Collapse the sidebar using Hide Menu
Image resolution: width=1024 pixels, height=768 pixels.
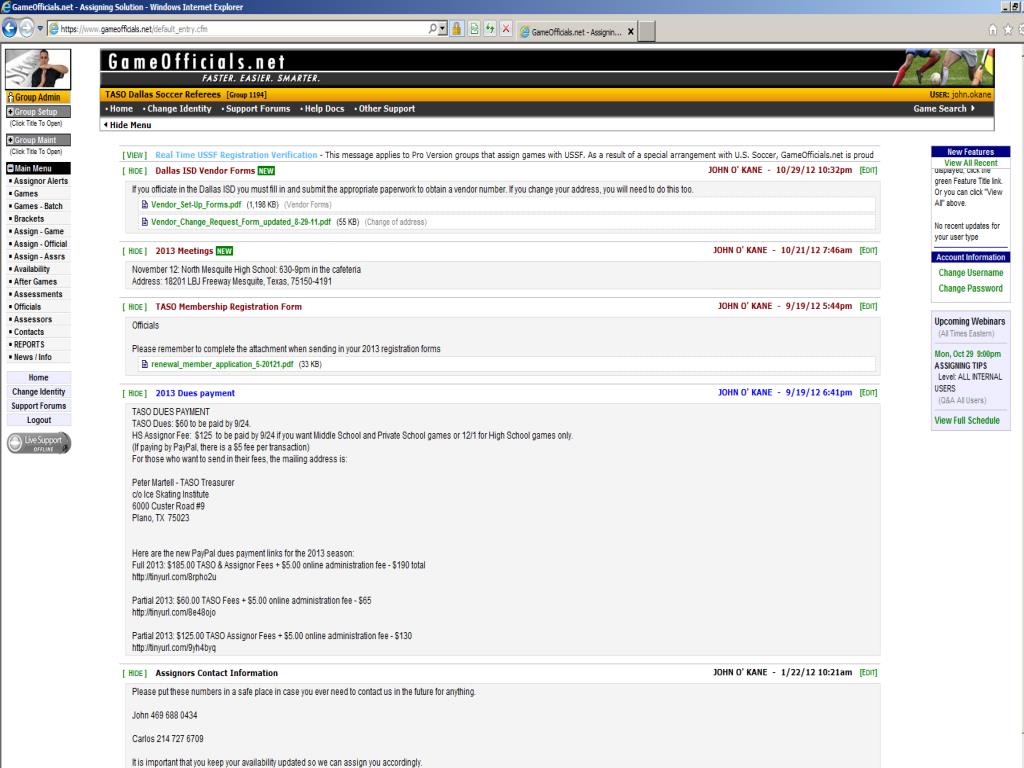pyautogui.click(x=127, y=125)
